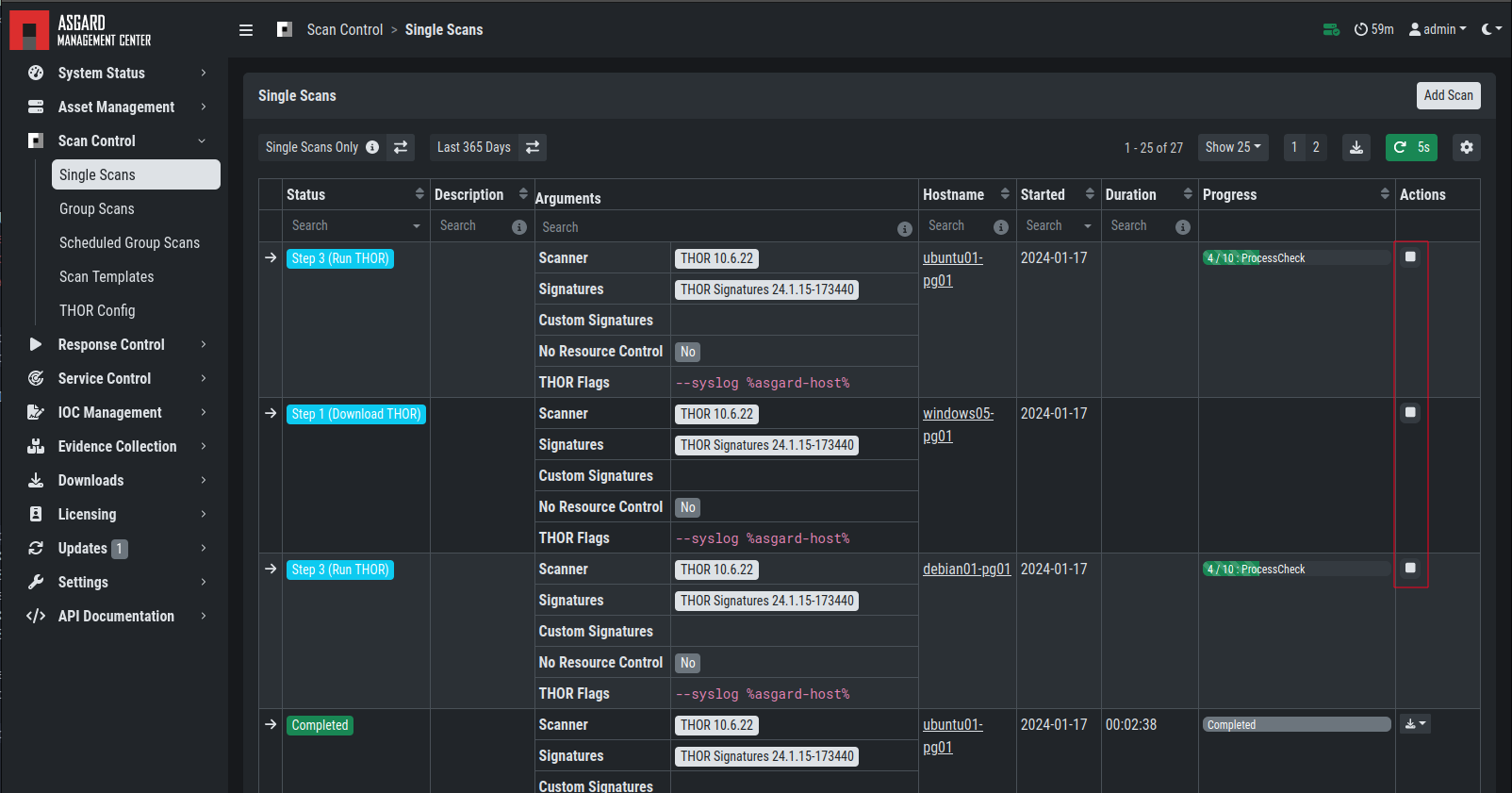Toggle the Last 365 Days time filter
The width and height of the screenshot is (1512, 793).
[x=533, y=147]
